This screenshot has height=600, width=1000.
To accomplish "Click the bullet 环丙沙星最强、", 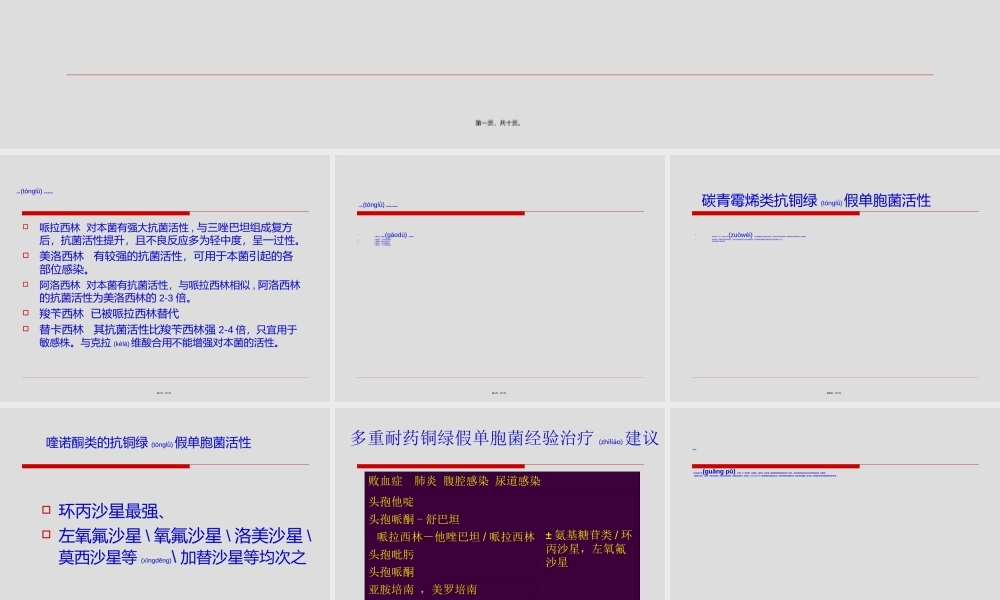I will point(112,511).
